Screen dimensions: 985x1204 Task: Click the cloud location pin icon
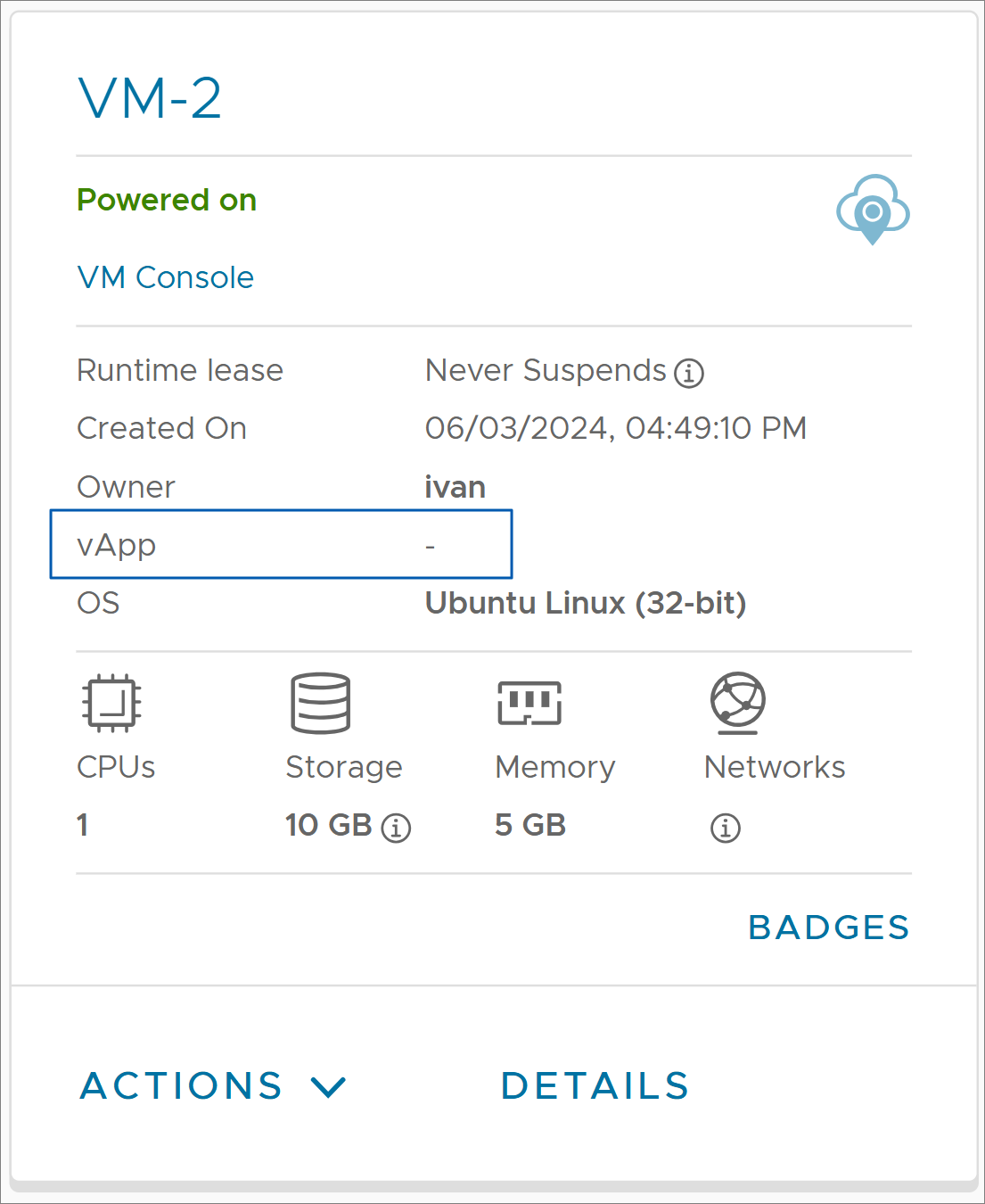(x=873, y=210)
